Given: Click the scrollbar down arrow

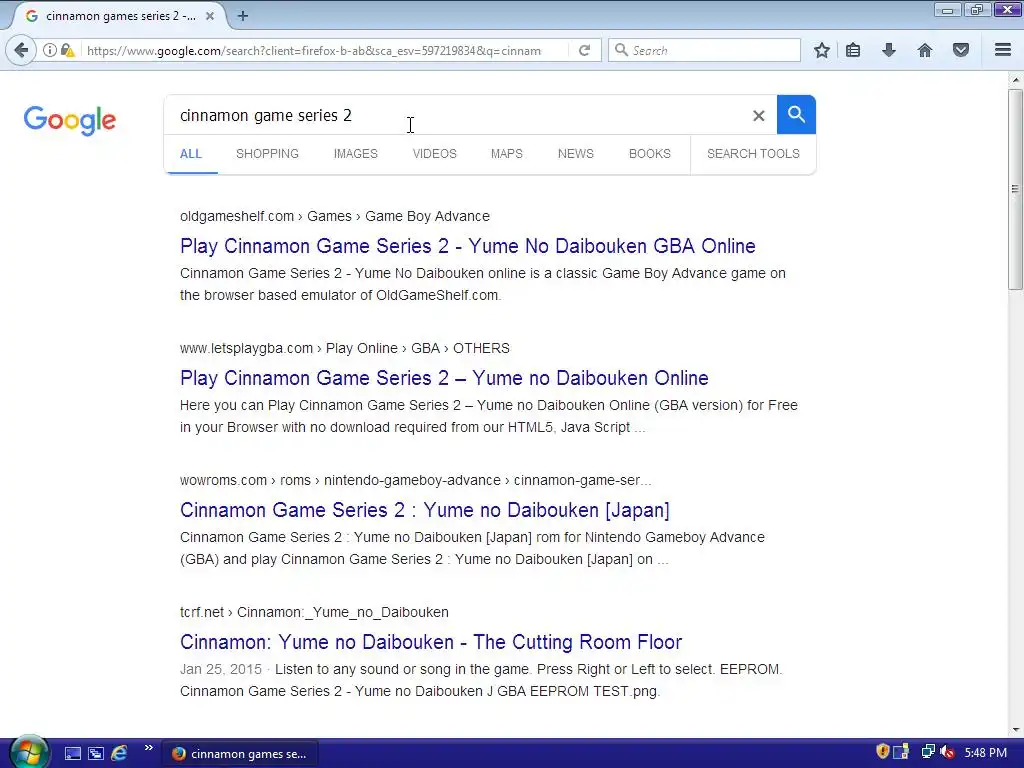Looking at the screenshot, I should [1015, 730].
